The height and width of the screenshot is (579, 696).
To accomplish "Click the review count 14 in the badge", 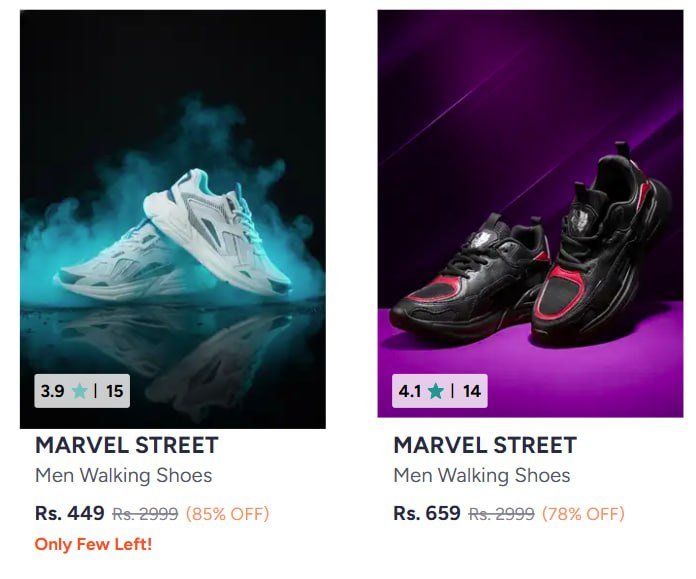I will click(x=472, y=391).
